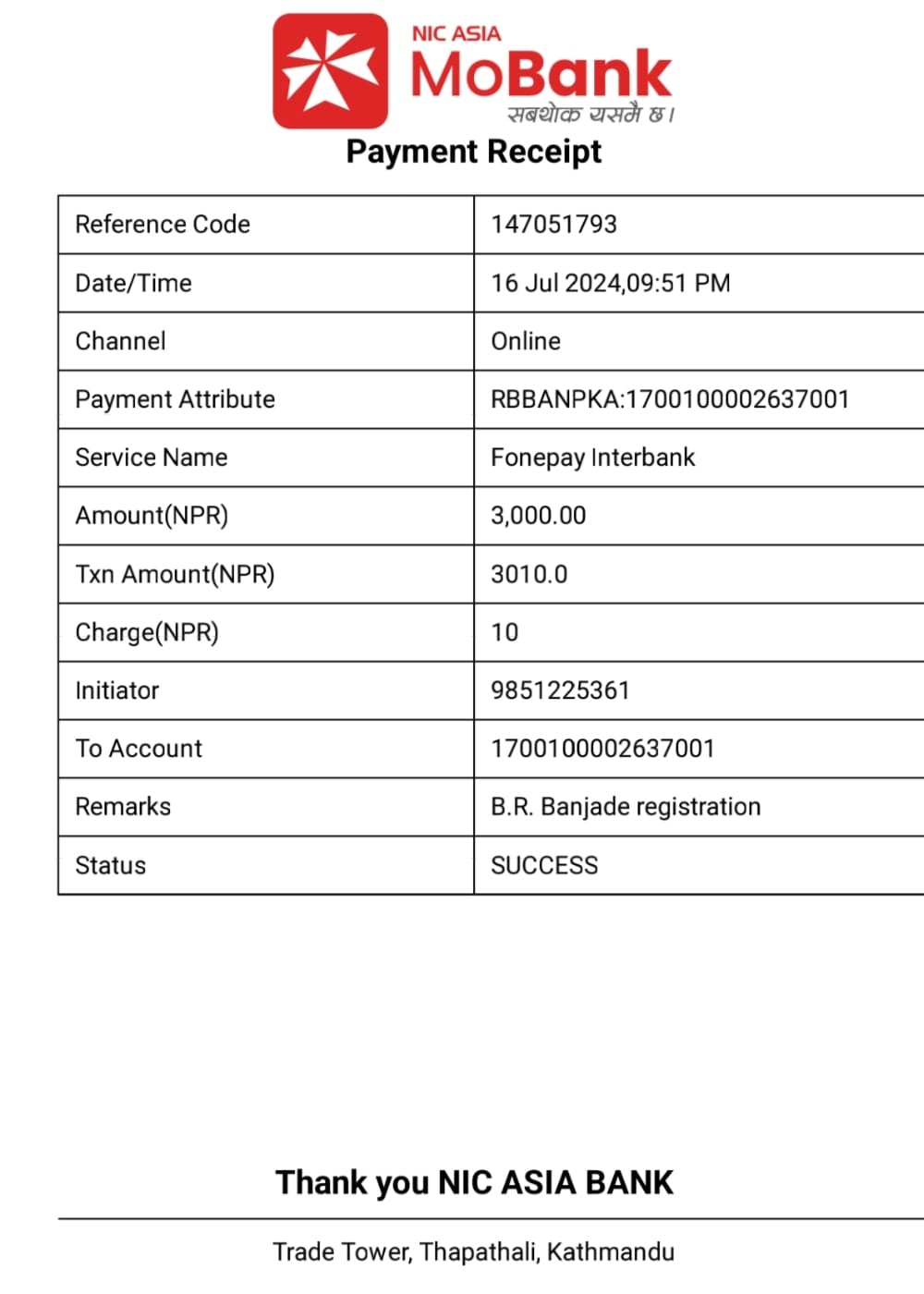Screen dimensions: 924x1294
Task: Click the Charge value 10
Action: (505, 632)
